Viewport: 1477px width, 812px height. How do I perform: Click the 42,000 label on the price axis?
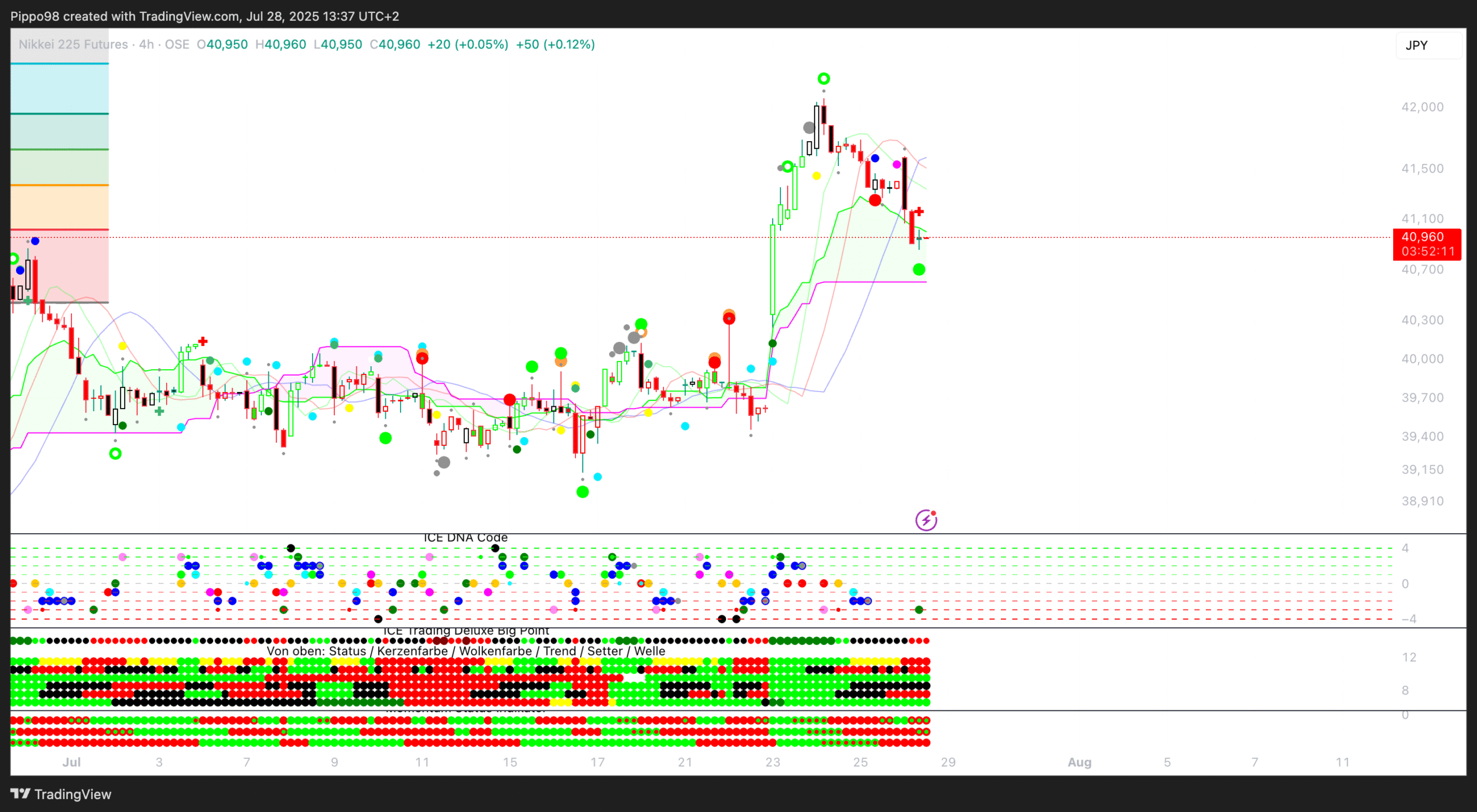(1422, 107)
